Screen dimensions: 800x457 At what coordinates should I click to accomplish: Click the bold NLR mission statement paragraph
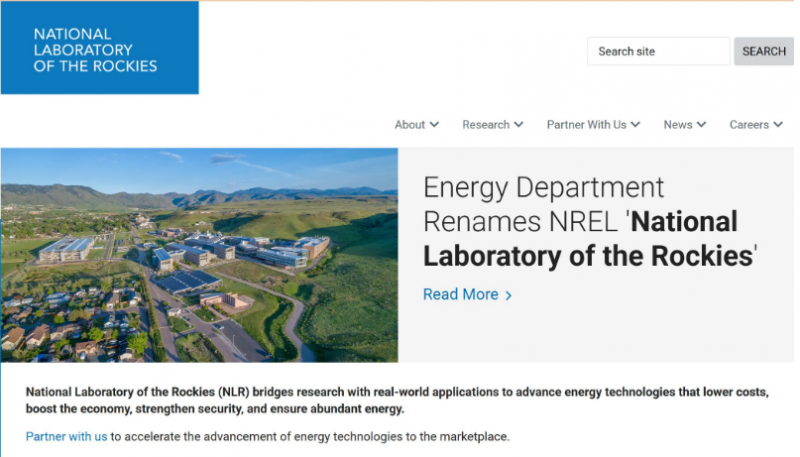tap(396, 401)
